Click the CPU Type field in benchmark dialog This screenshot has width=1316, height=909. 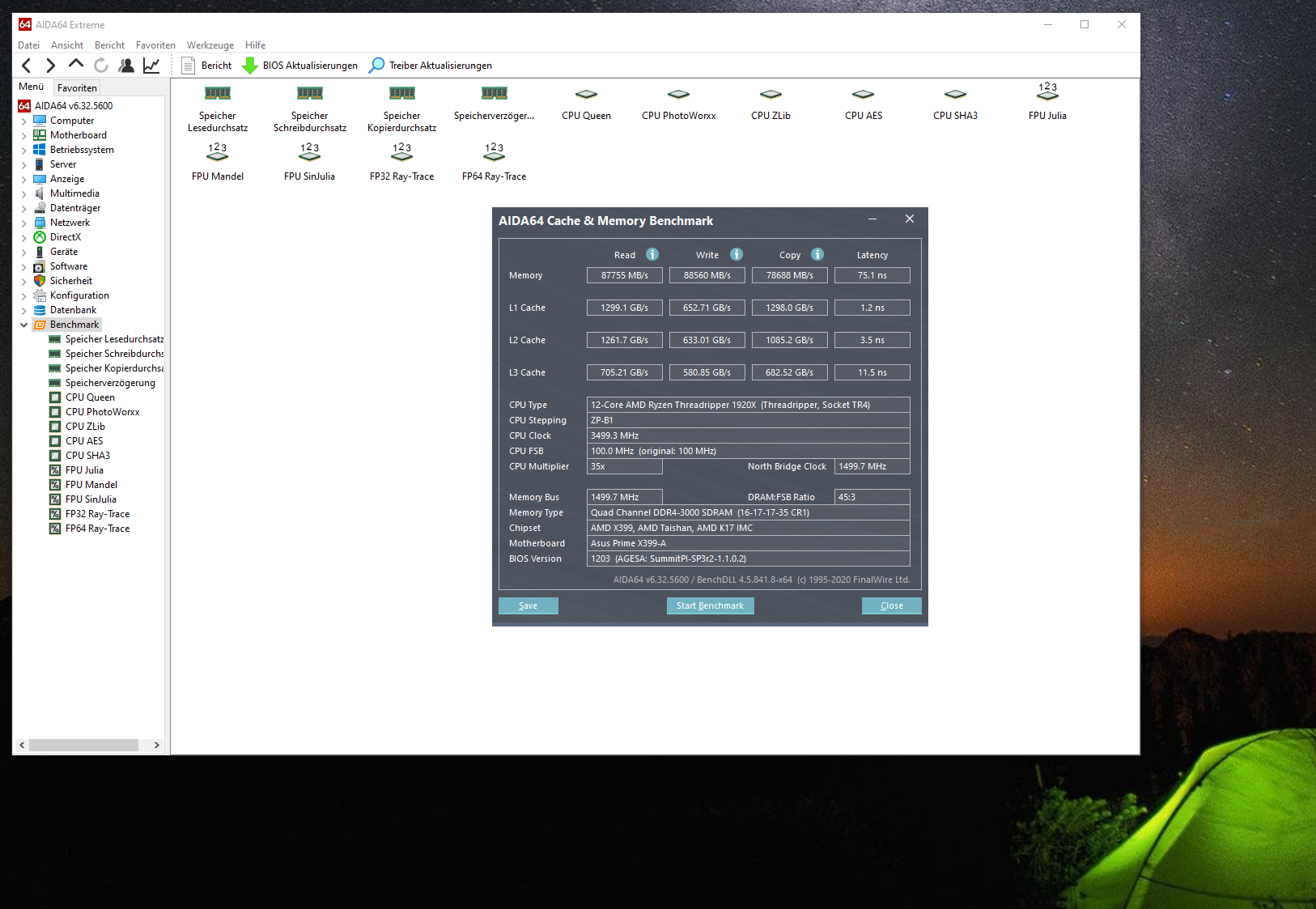click(x=749, y=405)
